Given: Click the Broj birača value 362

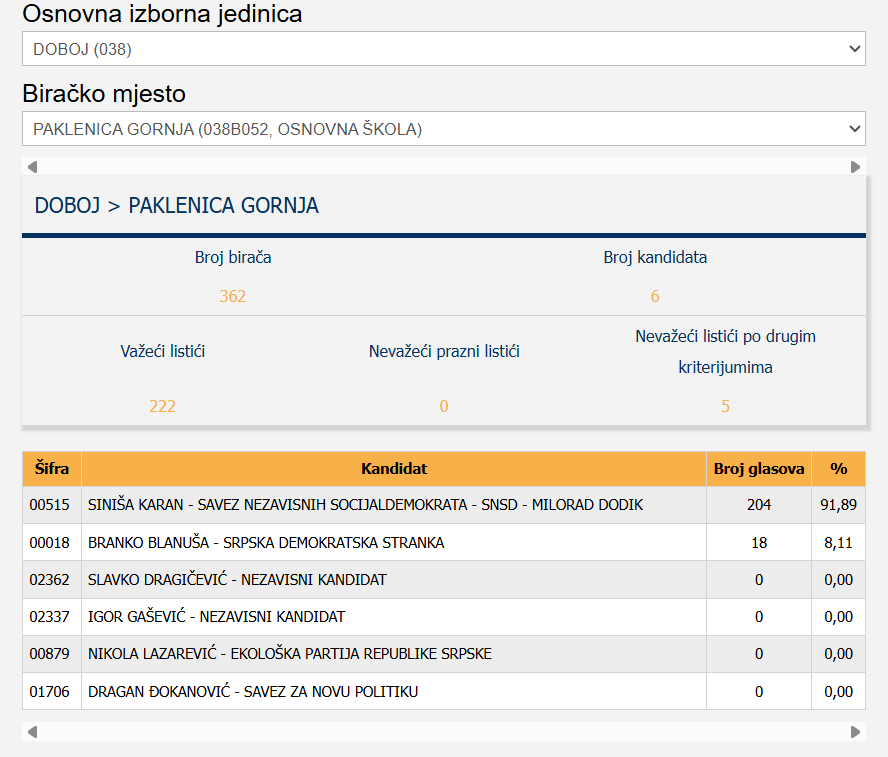Looking at the screenshot, I should pyautogui.click(x=232, y=296).
